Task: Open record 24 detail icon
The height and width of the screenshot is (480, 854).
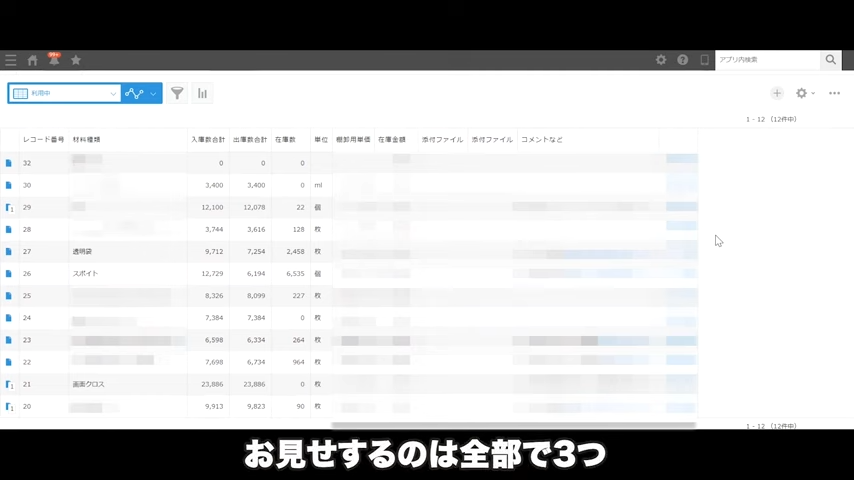Action: coord(9,318)
